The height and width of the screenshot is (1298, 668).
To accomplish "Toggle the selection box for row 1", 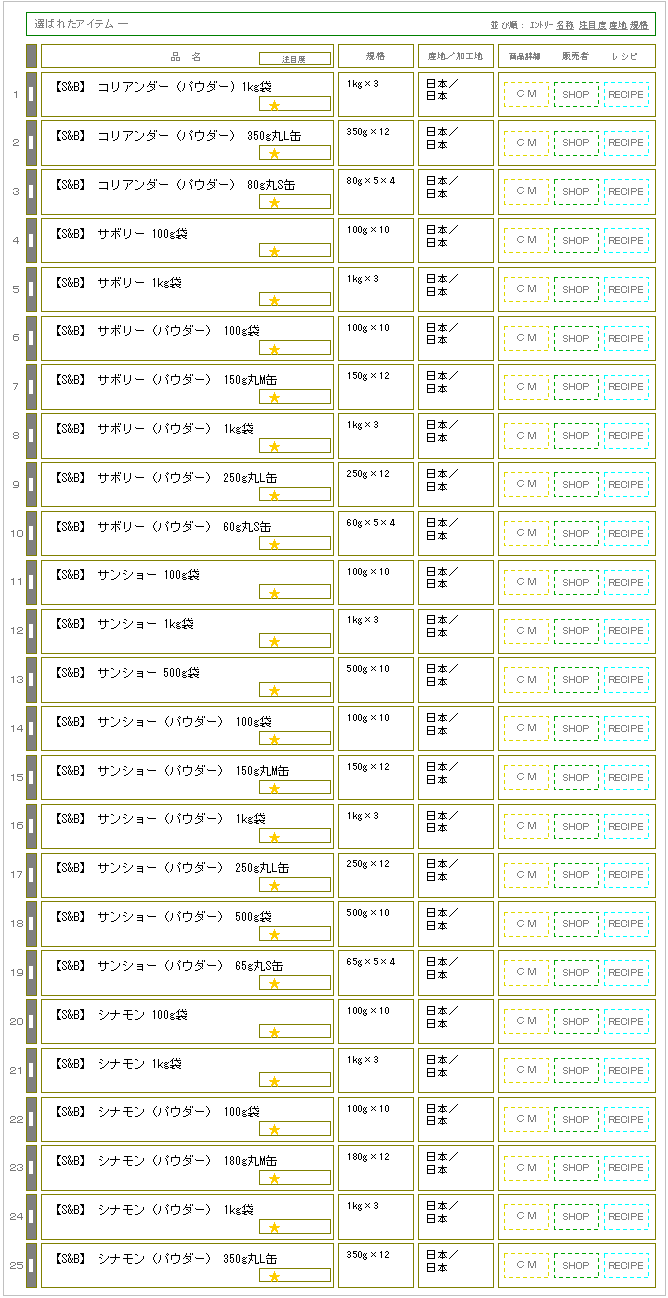I will pos(31,94).
